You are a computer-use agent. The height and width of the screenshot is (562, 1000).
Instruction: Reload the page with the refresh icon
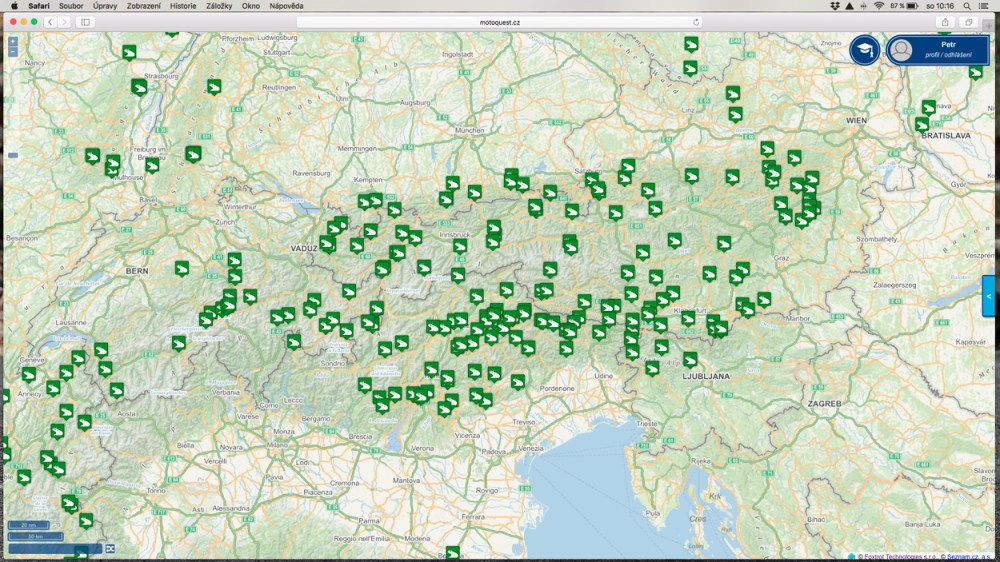click(x=696, y=21)
